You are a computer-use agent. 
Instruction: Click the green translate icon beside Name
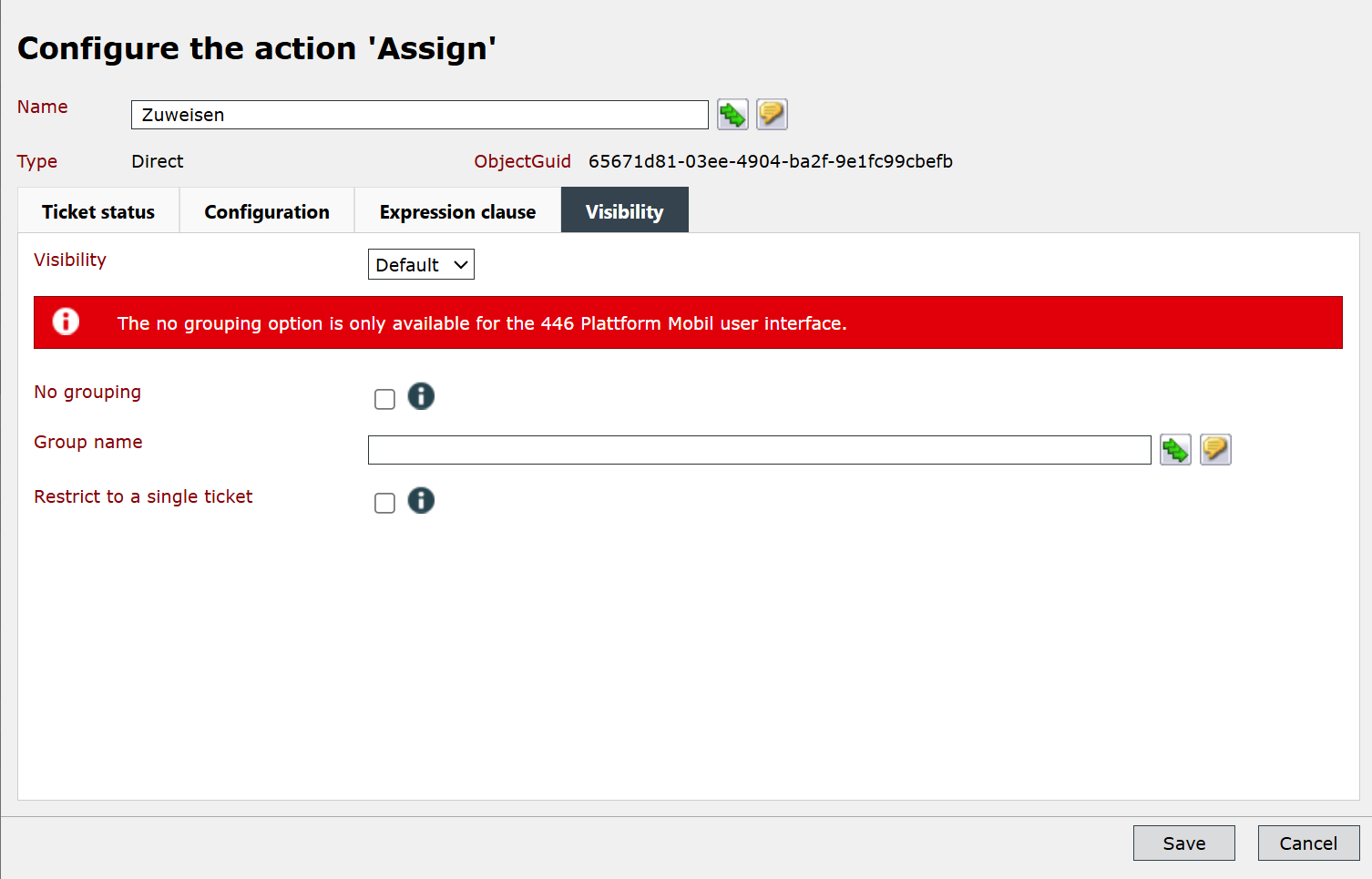[732, 115]
